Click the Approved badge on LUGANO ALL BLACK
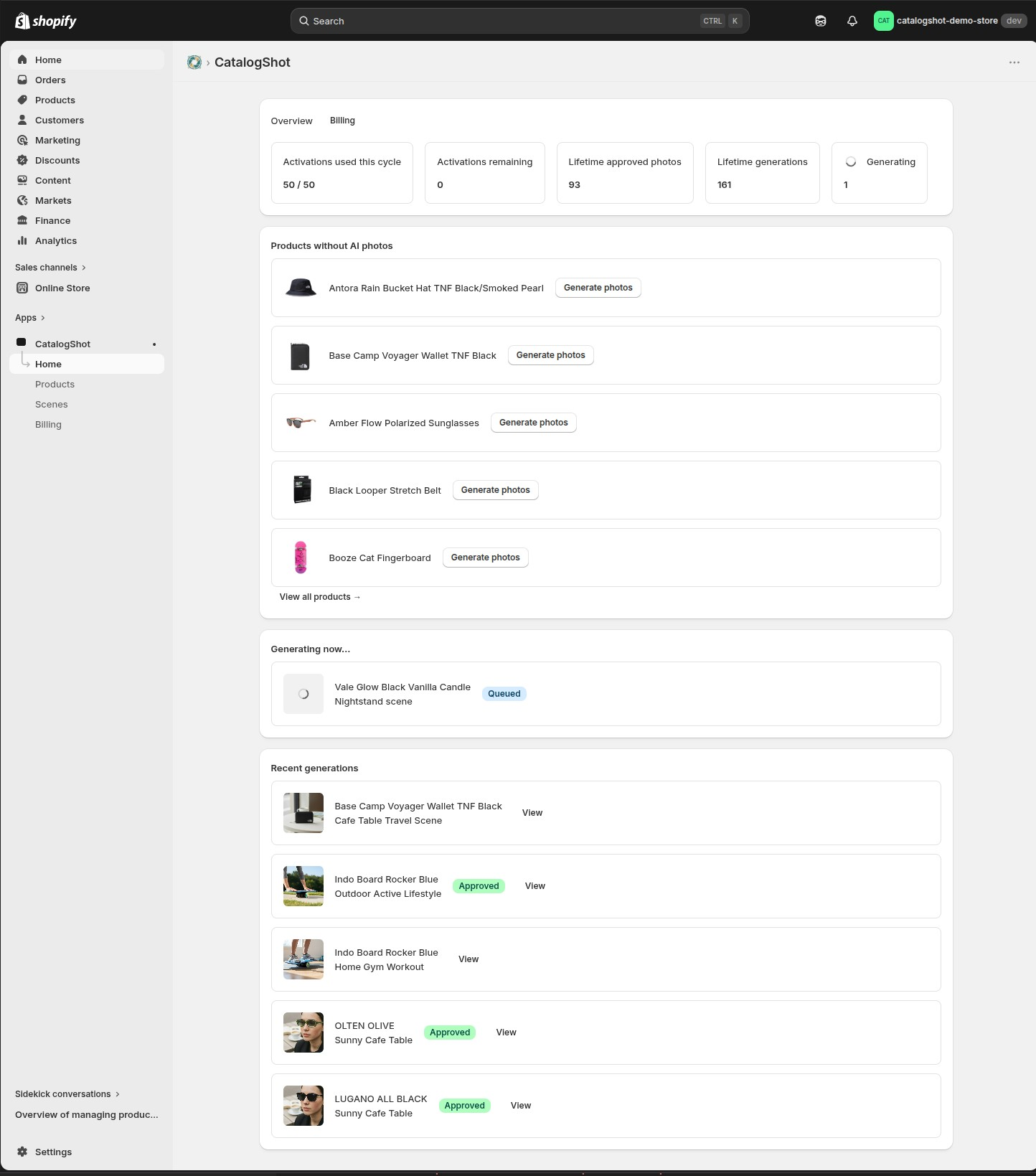Viewport: 1036px width, 1176px height. coord(465,1106)
